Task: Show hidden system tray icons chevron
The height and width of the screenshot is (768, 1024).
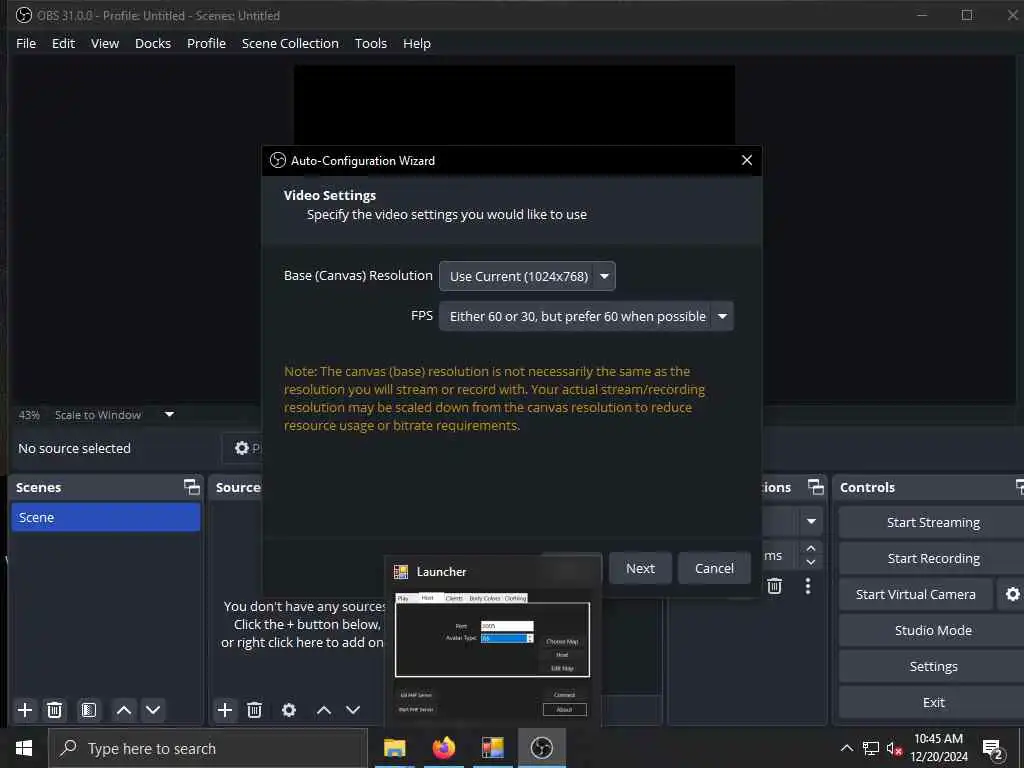Action: 846,748
